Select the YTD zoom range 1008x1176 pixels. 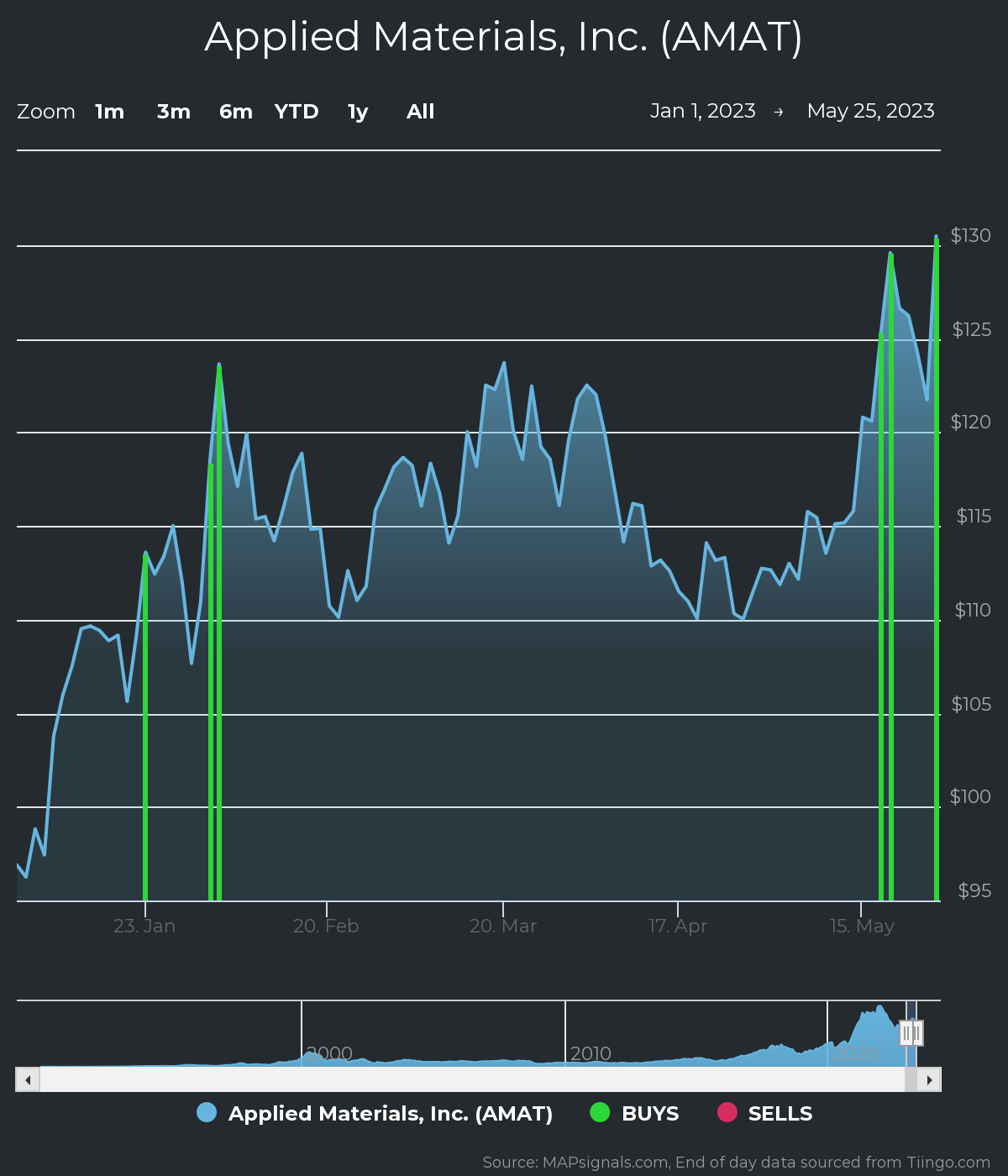tap(297, 112)
